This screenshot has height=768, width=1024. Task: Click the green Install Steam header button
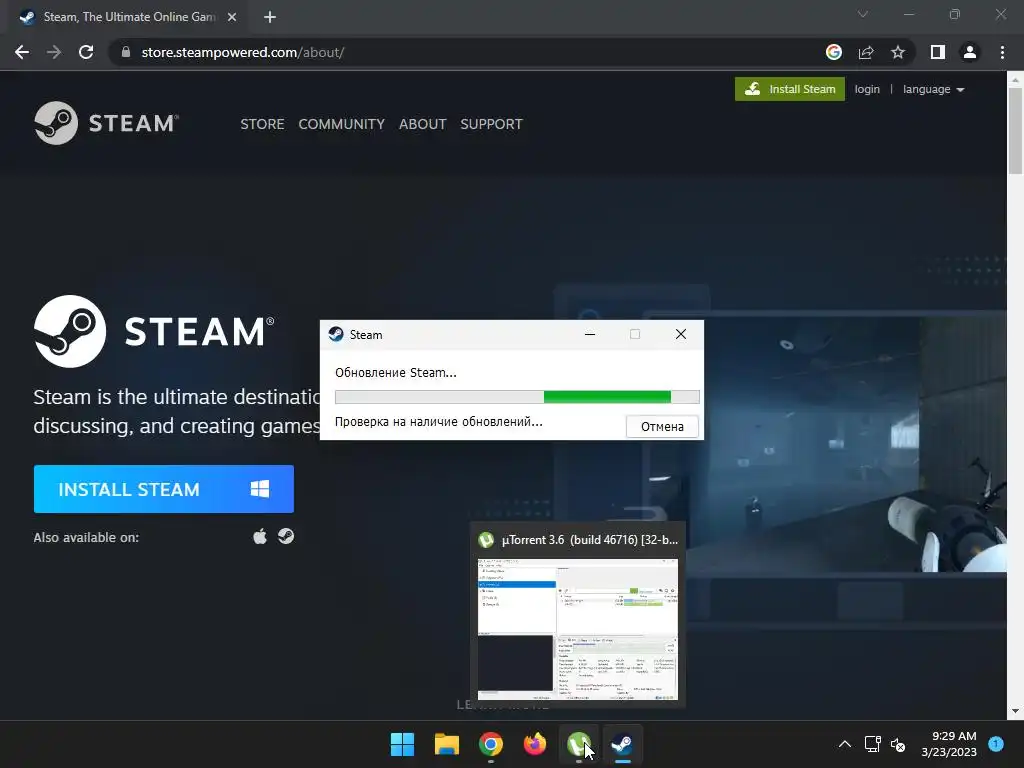pyautogui.click(x=790, y=89)
